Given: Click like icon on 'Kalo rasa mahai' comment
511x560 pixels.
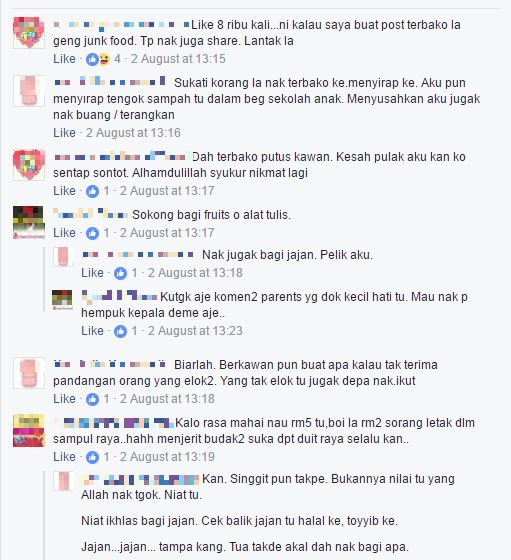Looking at the screenshot, I should (92, 457).
